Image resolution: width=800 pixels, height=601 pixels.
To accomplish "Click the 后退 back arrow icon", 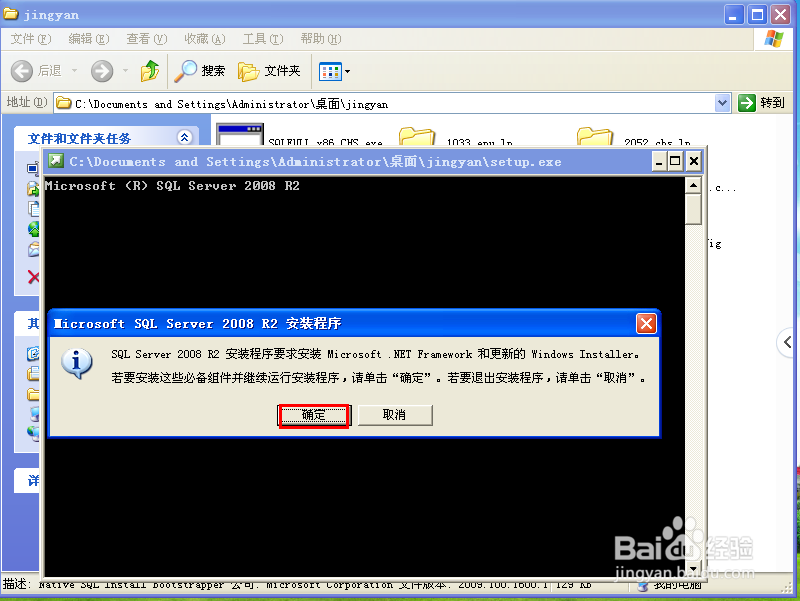I will click(x=22, y=71).
